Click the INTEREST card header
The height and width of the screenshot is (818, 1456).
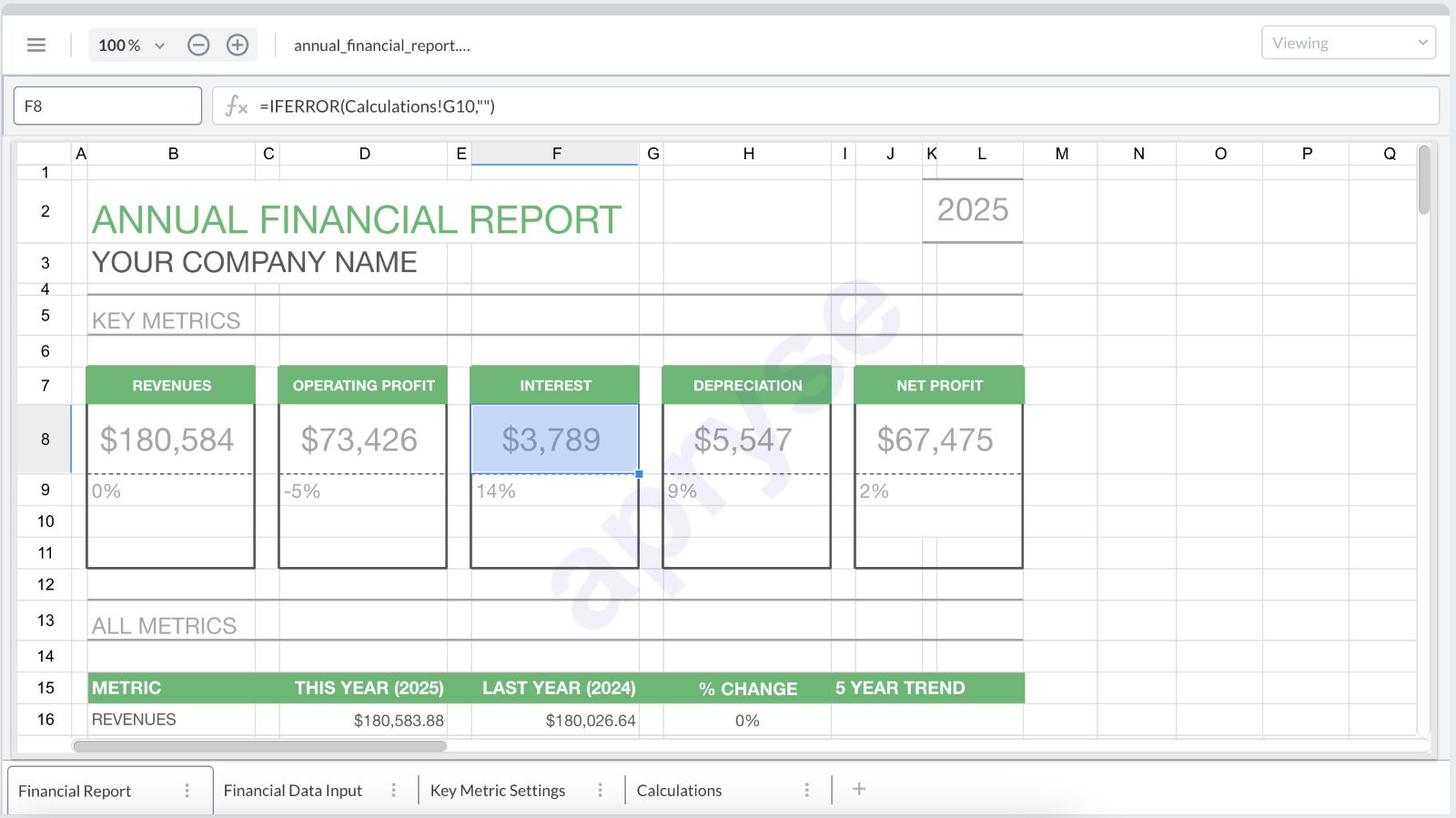pos(555,385)
